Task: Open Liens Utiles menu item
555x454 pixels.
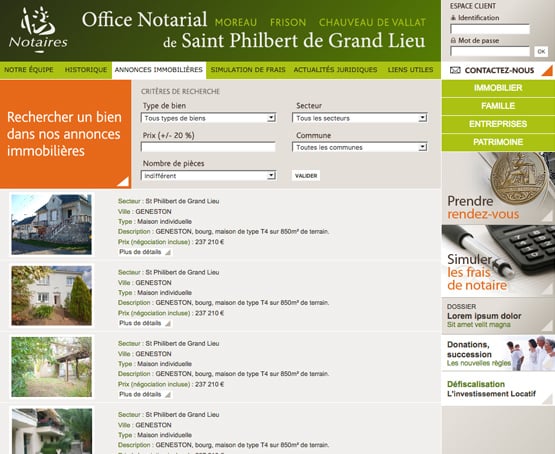Action: point(410,70)
